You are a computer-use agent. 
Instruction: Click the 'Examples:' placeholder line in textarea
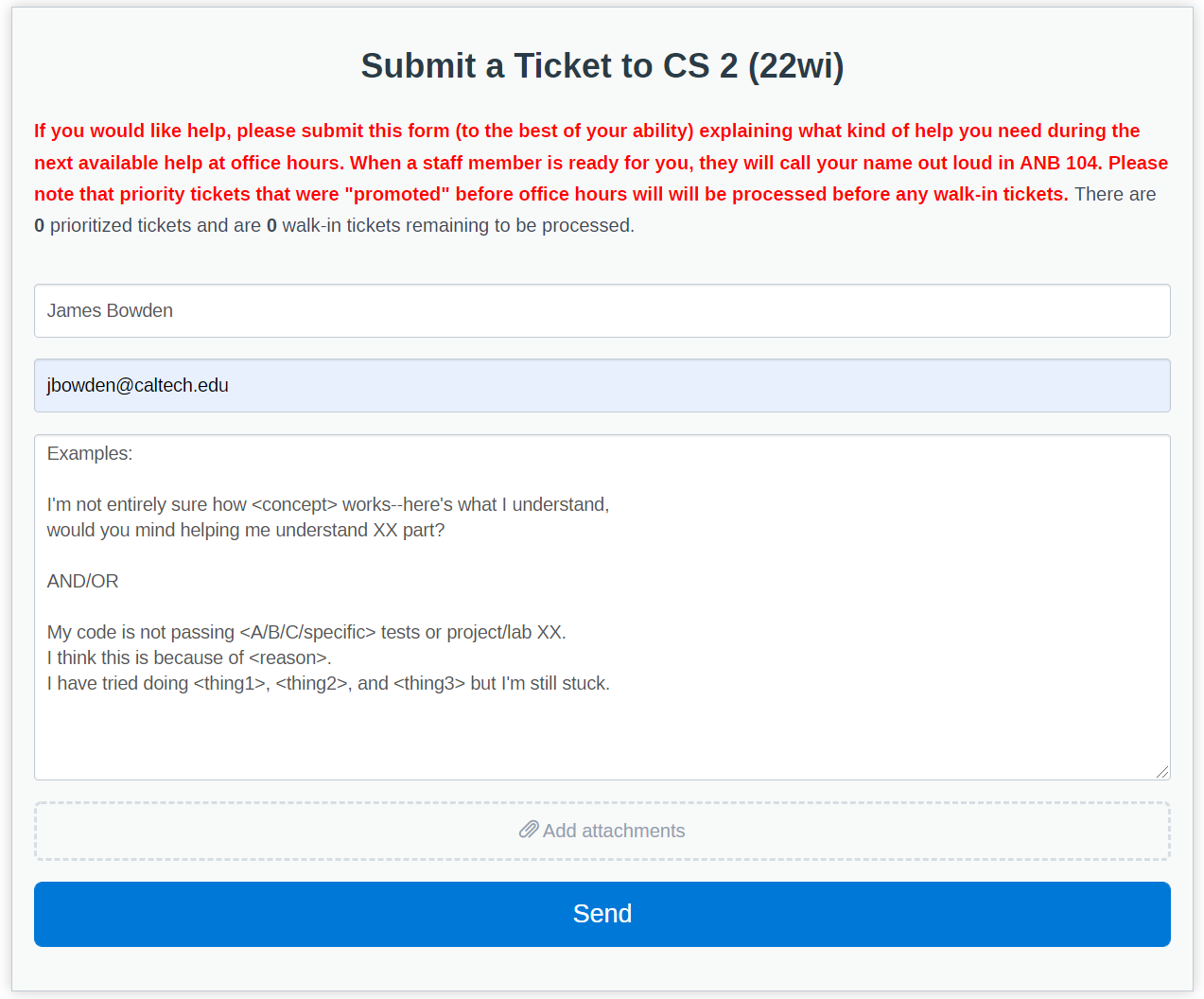(90, 453)
